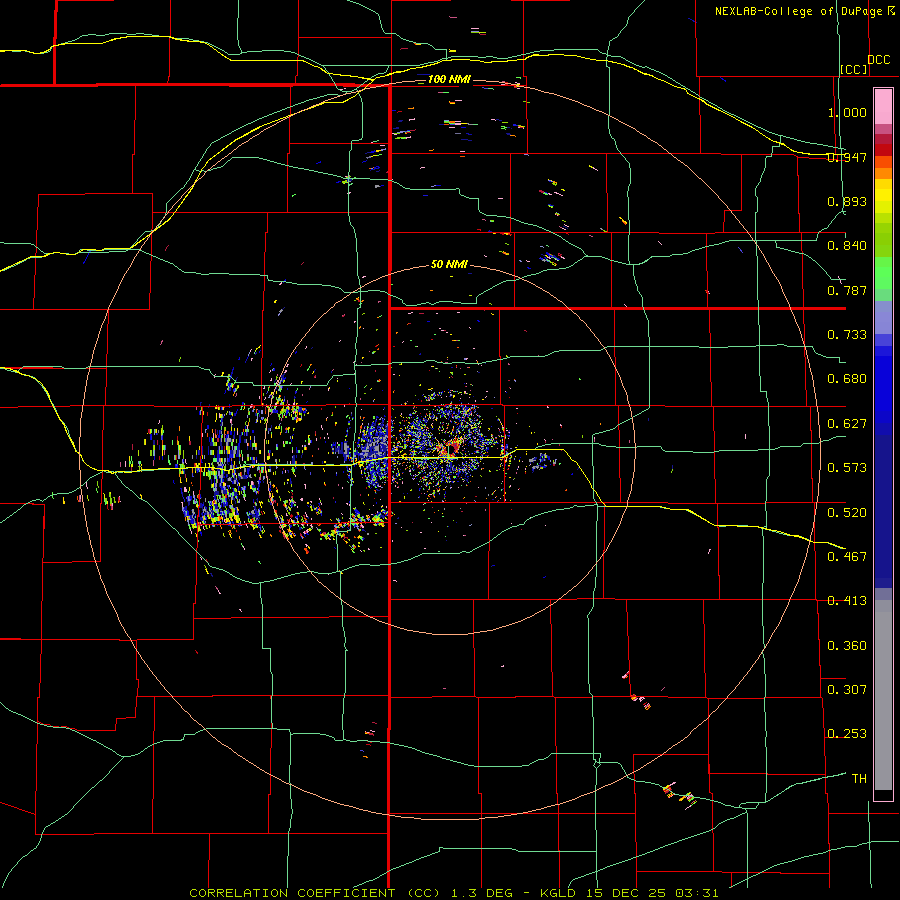Click the 0.680 scale value
The image size is (900, 900).
point(847,379)
